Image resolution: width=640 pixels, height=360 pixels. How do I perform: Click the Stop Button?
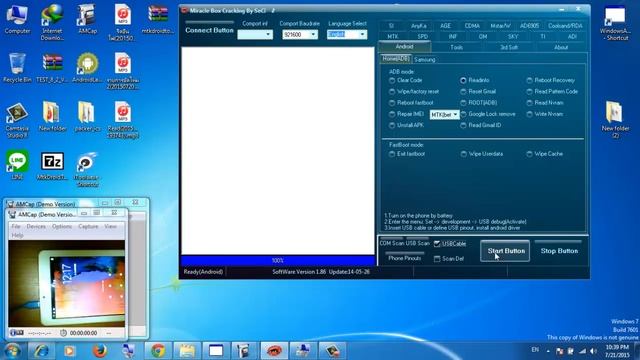click(559, 251)
